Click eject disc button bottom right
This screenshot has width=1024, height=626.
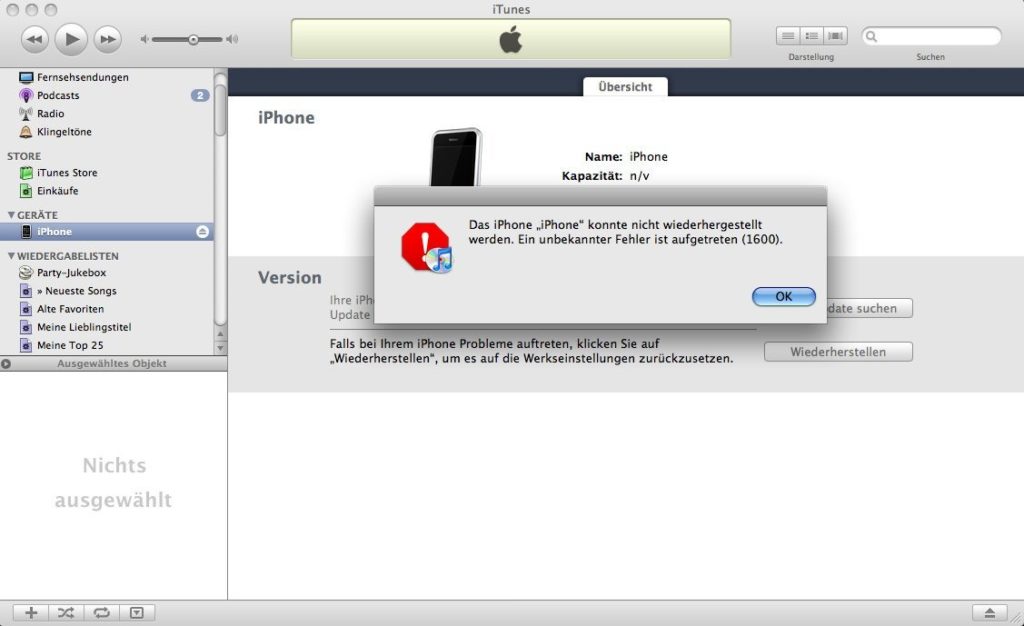989,612
